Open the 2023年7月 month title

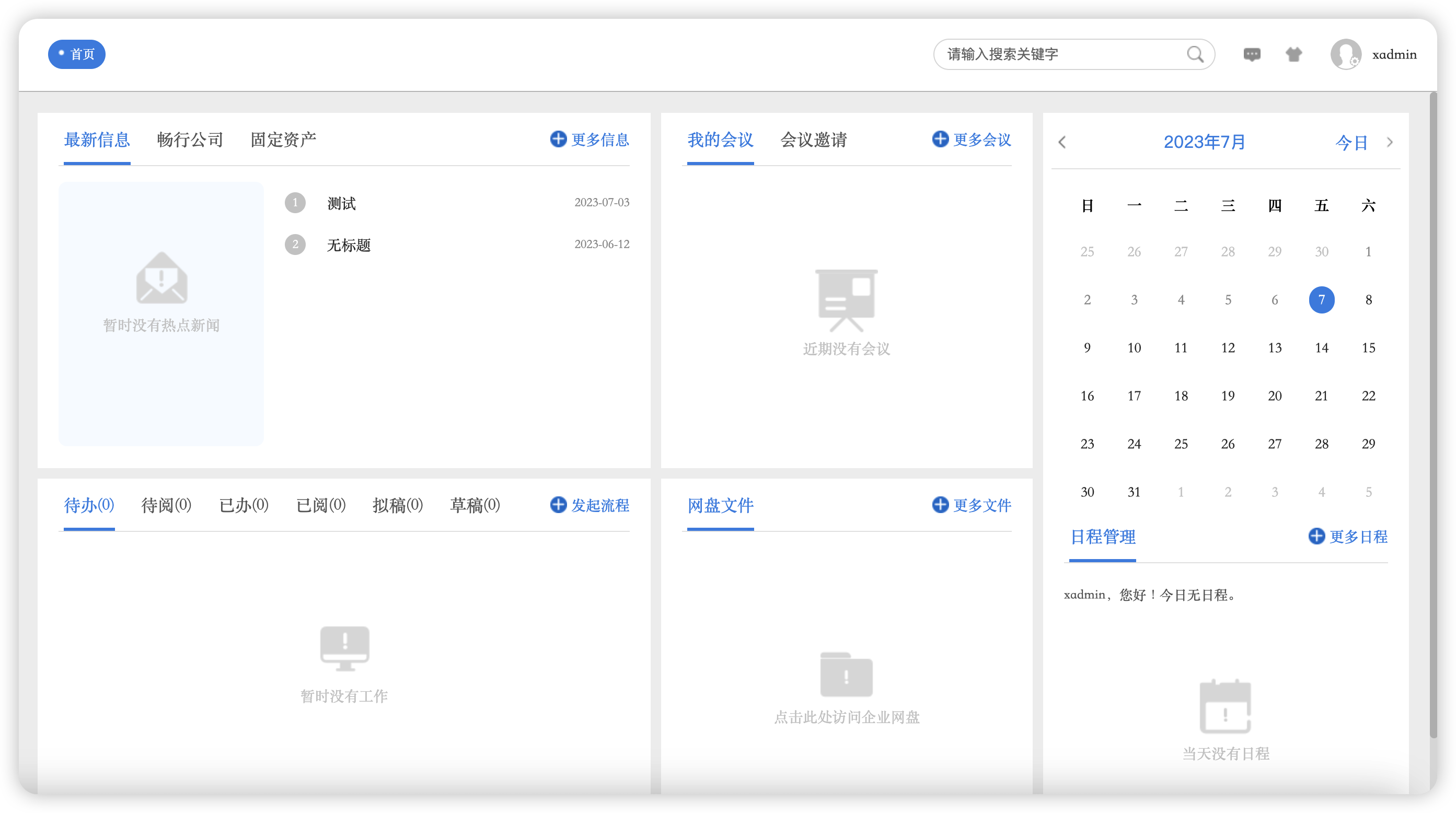[1204, 142]
